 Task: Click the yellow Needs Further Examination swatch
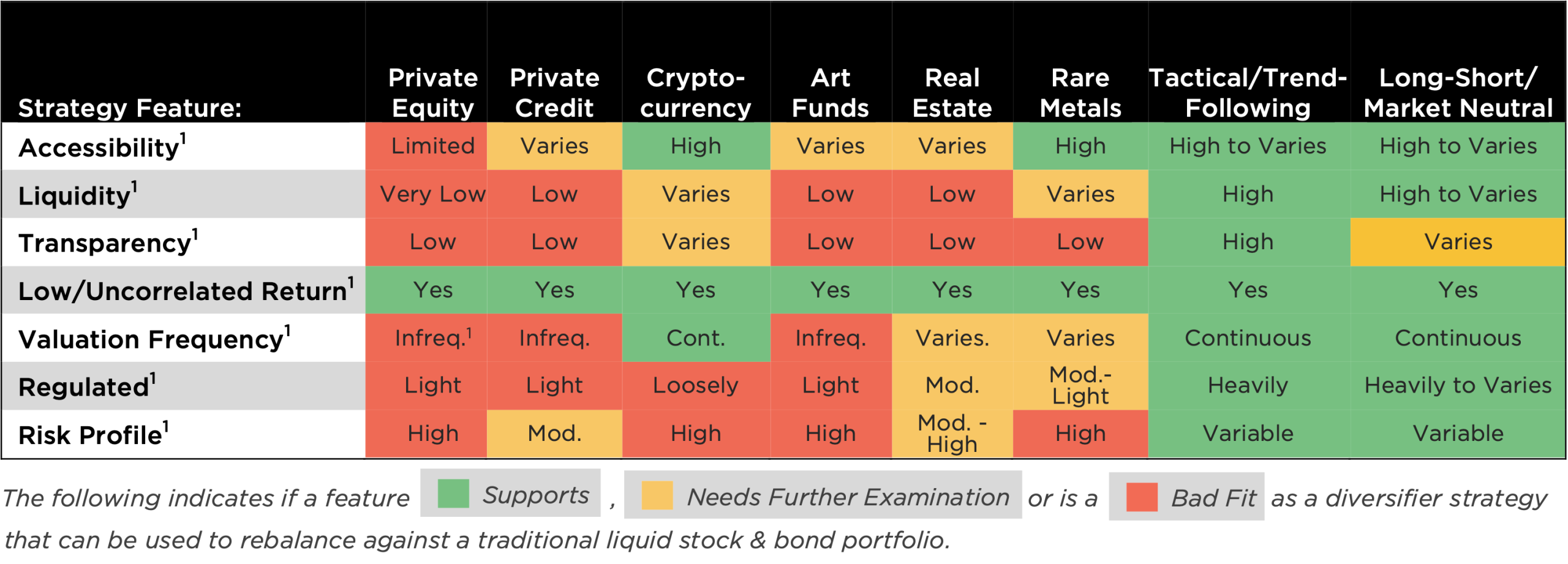657,495
